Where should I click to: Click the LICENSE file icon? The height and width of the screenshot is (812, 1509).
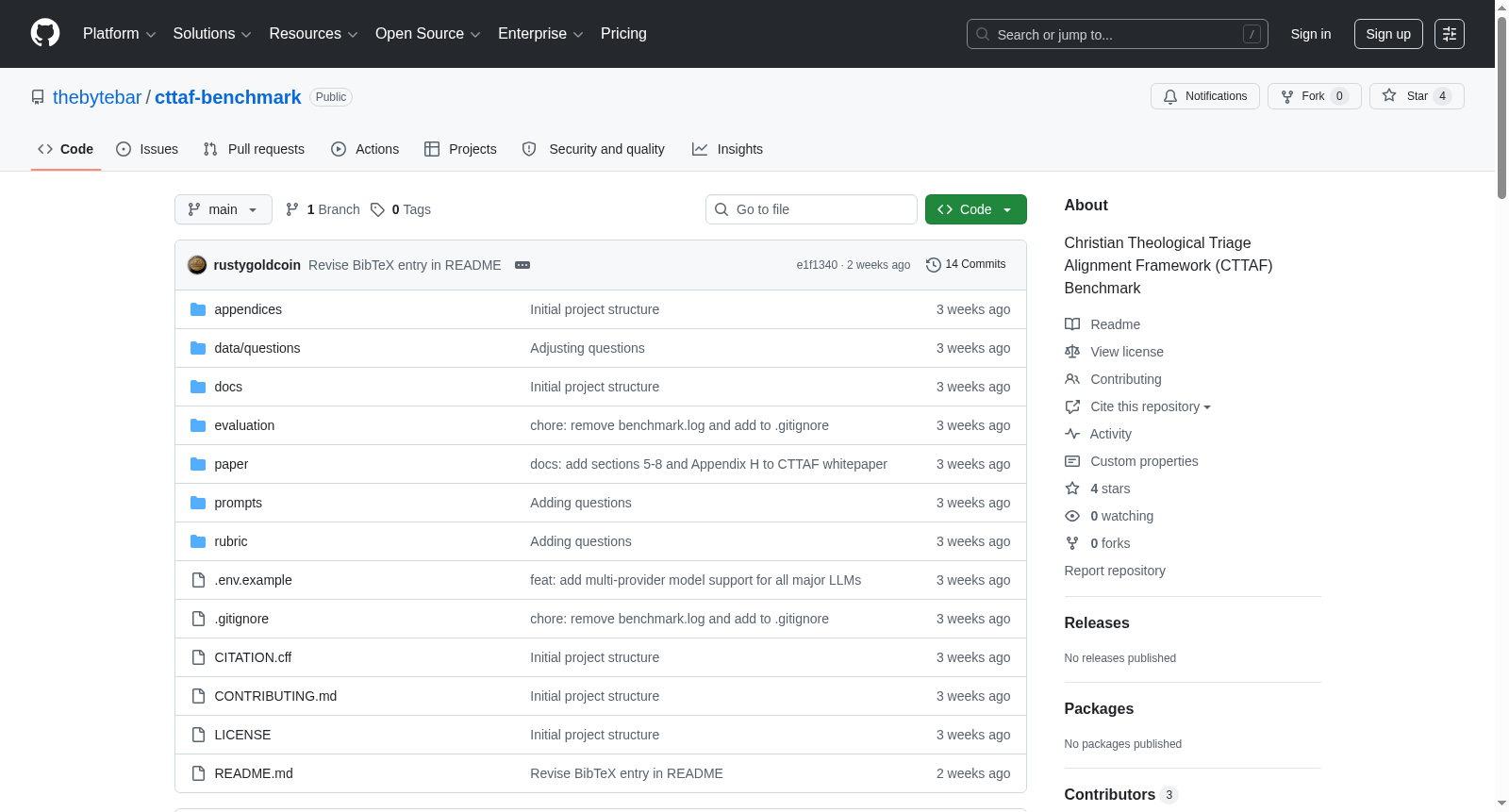click(x=198, y=735)
